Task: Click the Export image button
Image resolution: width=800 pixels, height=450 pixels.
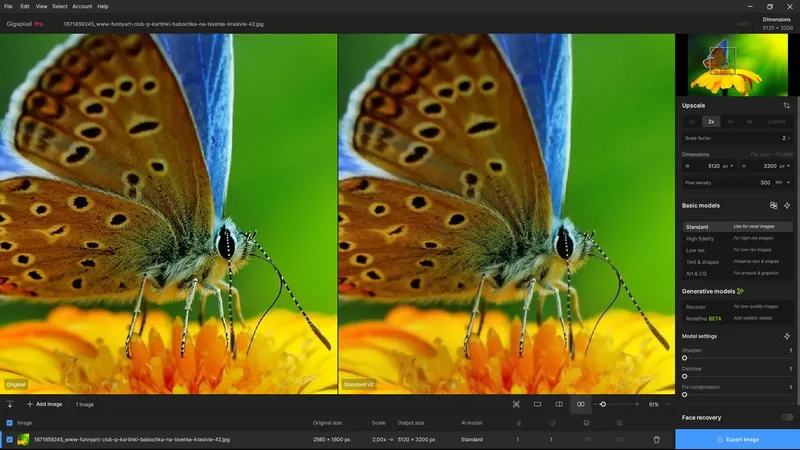Action: click(x=737, y=439)
